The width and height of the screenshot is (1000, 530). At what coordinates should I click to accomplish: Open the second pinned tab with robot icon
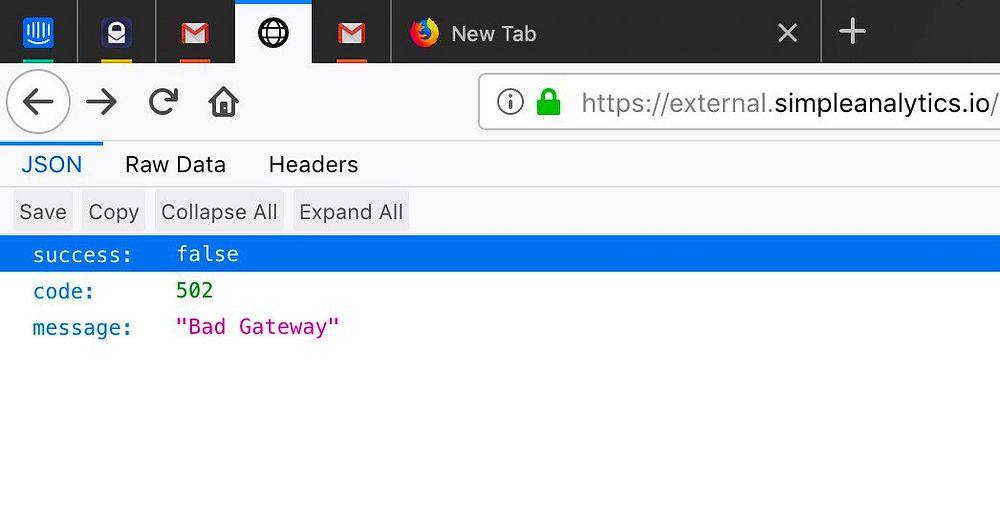pyautogui.click(x=117, y=33)
